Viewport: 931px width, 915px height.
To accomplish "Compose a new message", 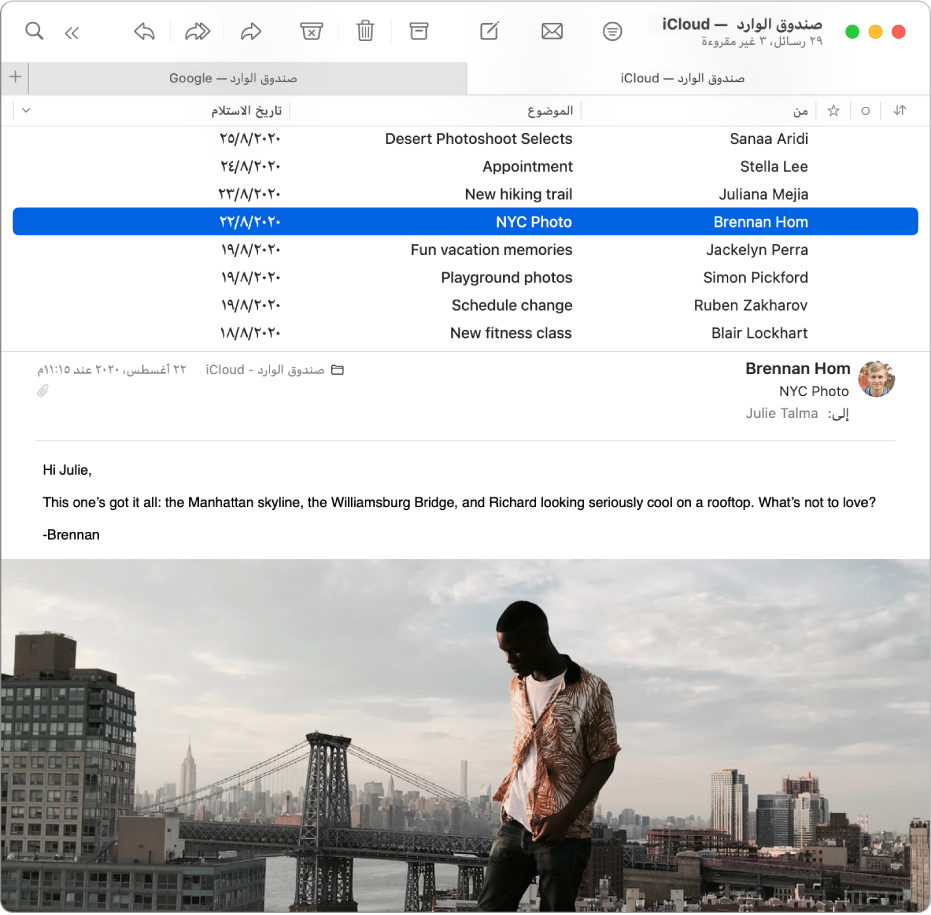I will coord(490,31).
